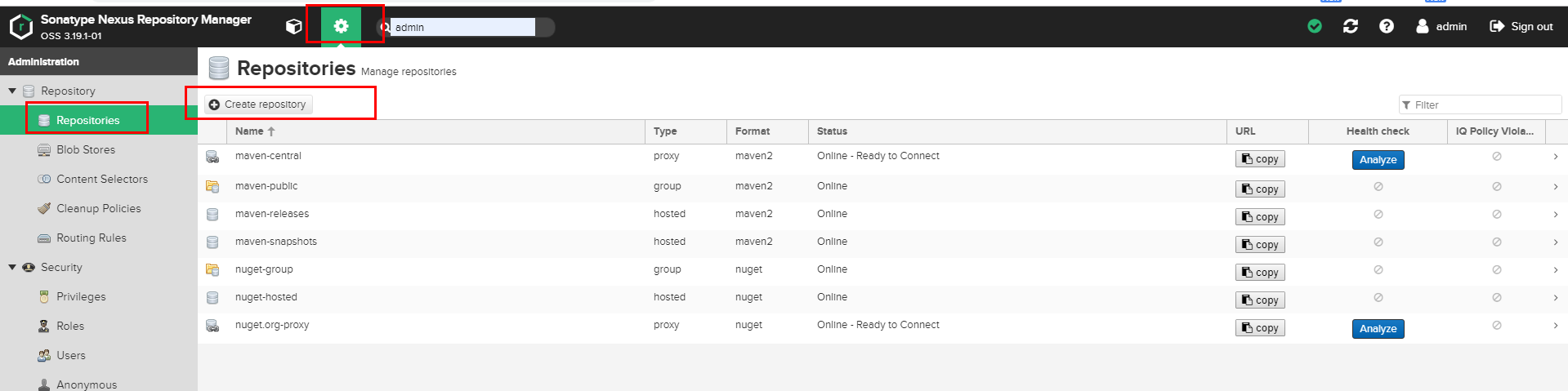Image resolution: width=1568 pixels, height=391 pixels.
Task: Open the Administration gear icon
Action: pos(341,26)
